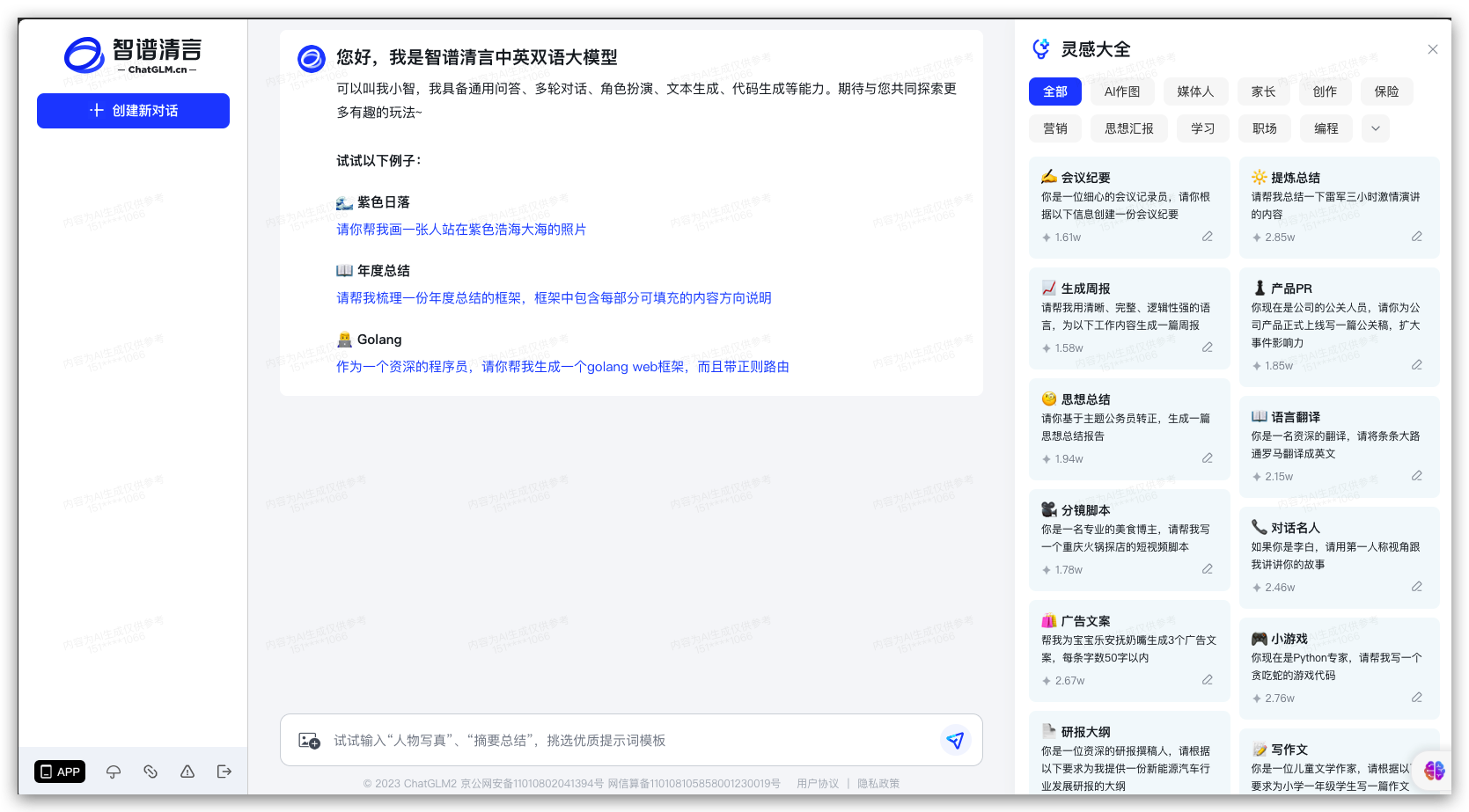Open the 隐私政策 link
1469x812 pixels.
pos(878,783)
